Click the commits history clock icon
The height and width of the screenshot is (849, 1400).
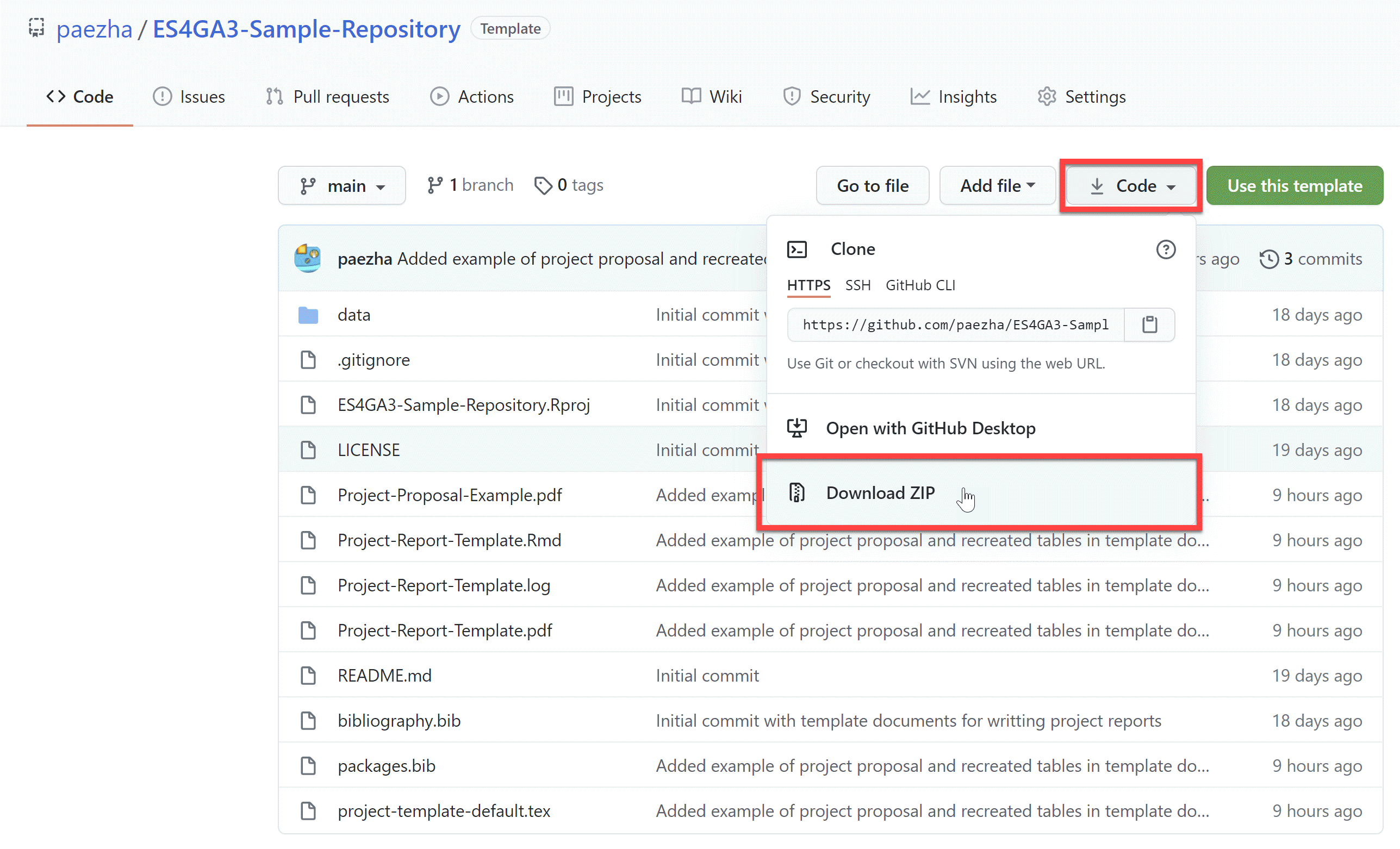(1268, 259)
